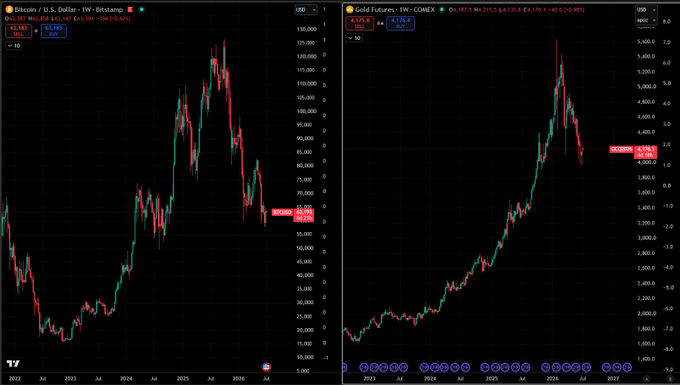Click the 2027 label on Gold time axis
Image resolution: width=680 pixels, height=385 pixels.
613,378
